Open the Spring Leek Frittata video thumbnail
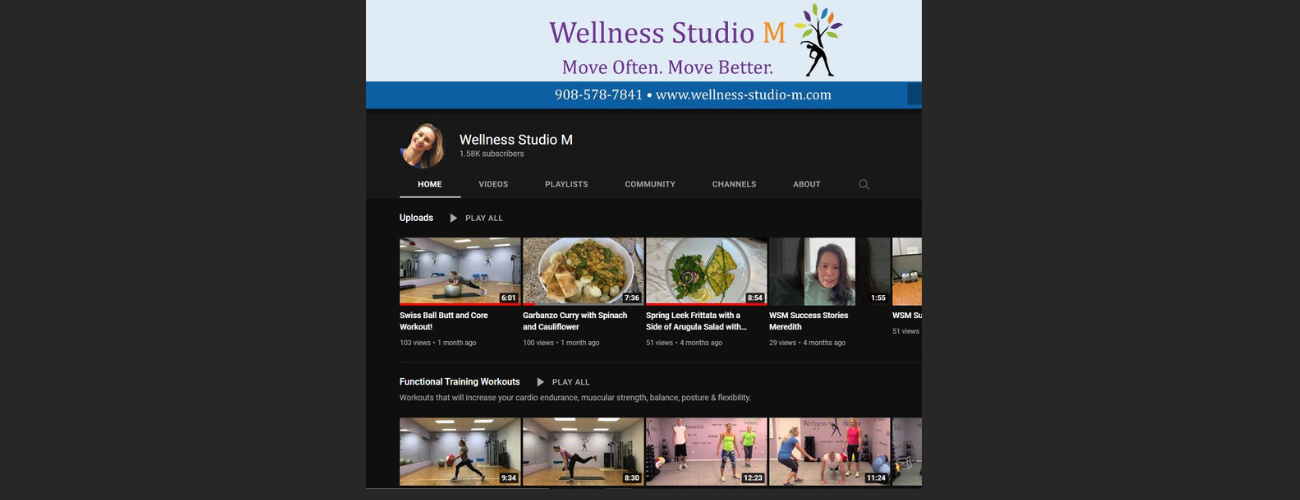Image resolution: width=1300 pixels, height=500 pixels. click(x=706, y=271)
